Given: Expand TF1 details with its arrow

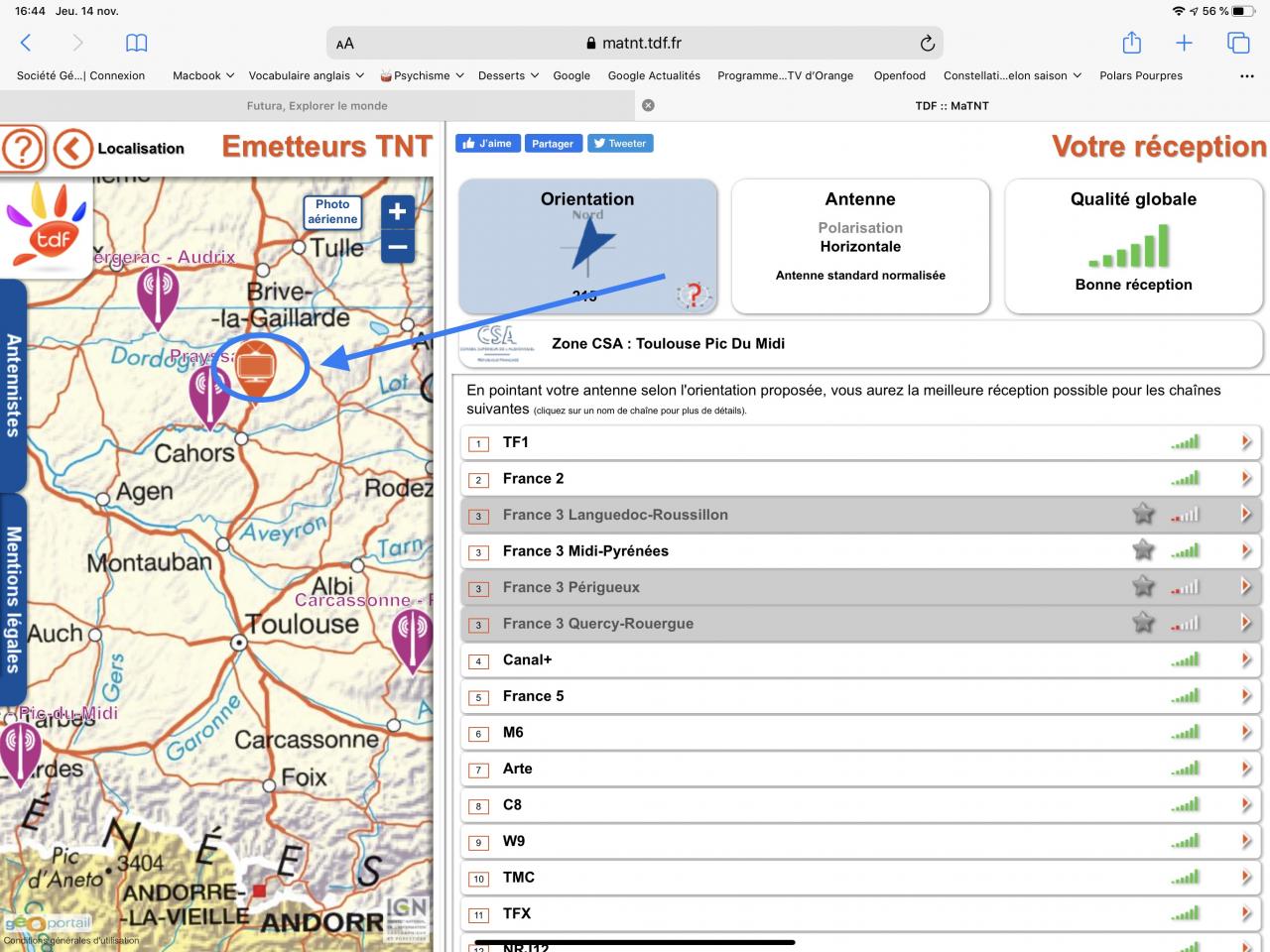Looking at the screenshot, I should tap(1246, 442).
